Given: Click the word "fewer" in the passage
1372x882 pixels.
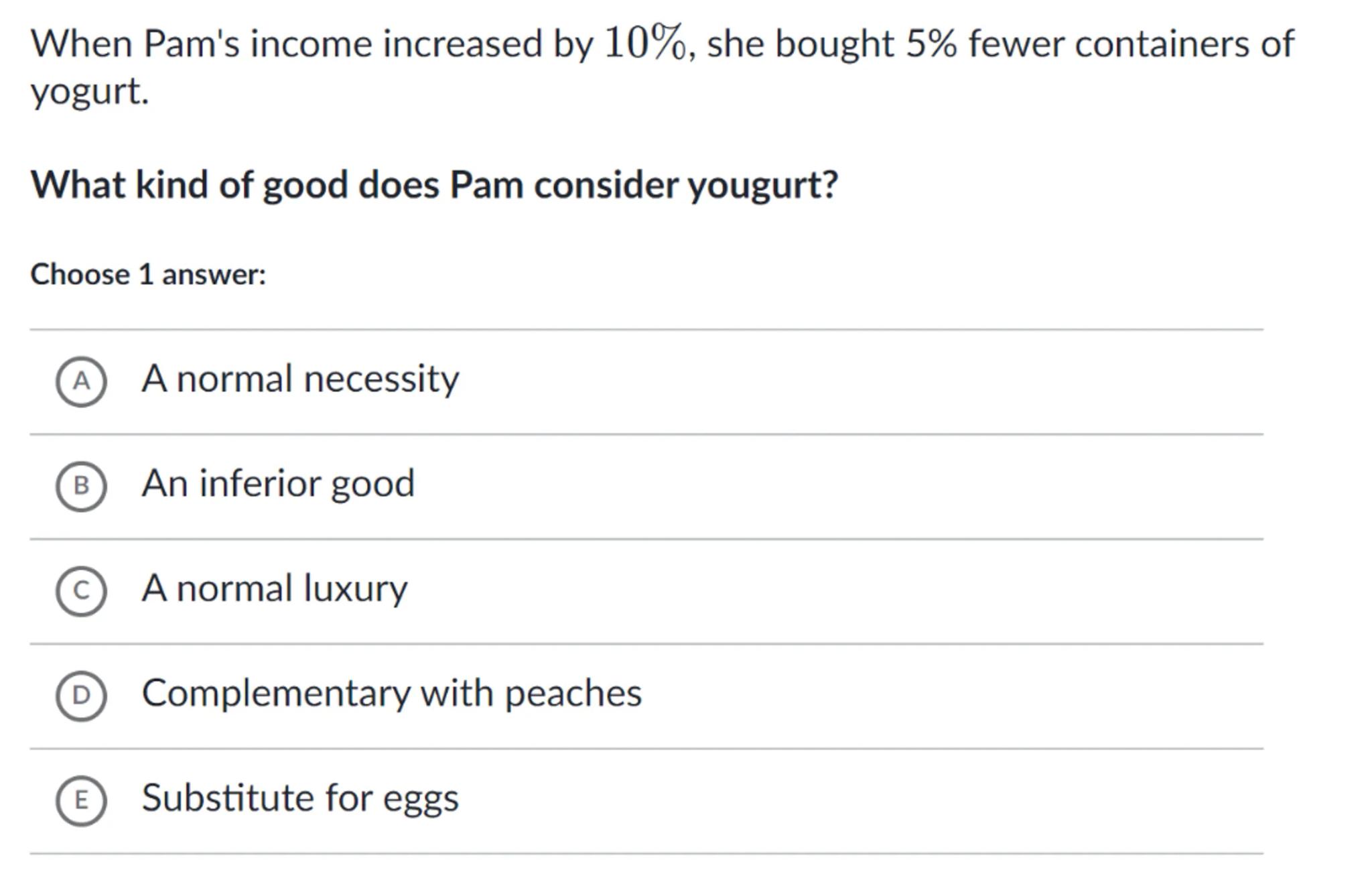Looking at the screenshot, I should (1017, 44).
